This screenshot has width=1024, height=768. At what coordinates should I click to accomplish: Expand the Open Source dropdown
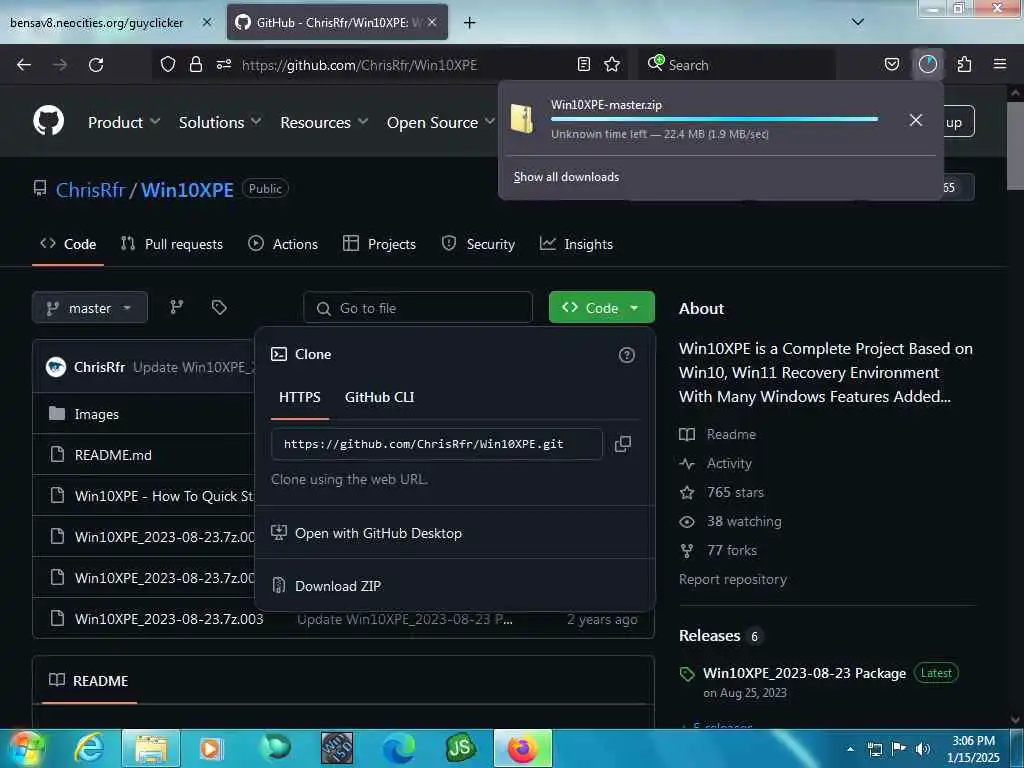(441, 122)
